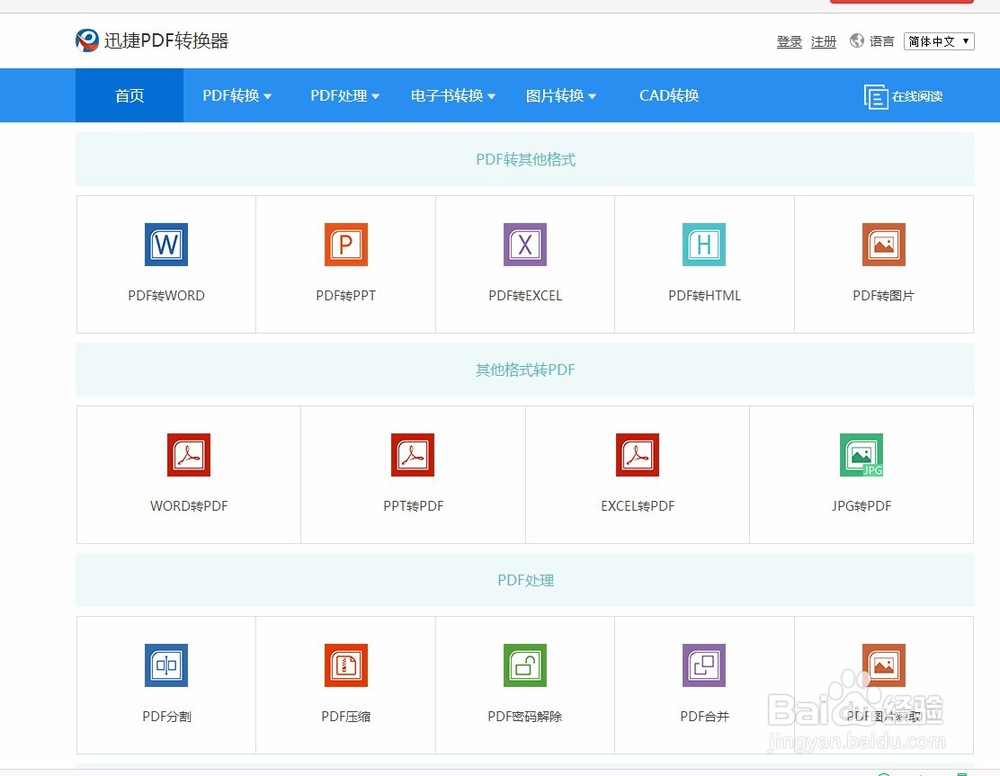Click the JPG转PDF label
The width and height of the screenshot is (1000, 776).
862,506
